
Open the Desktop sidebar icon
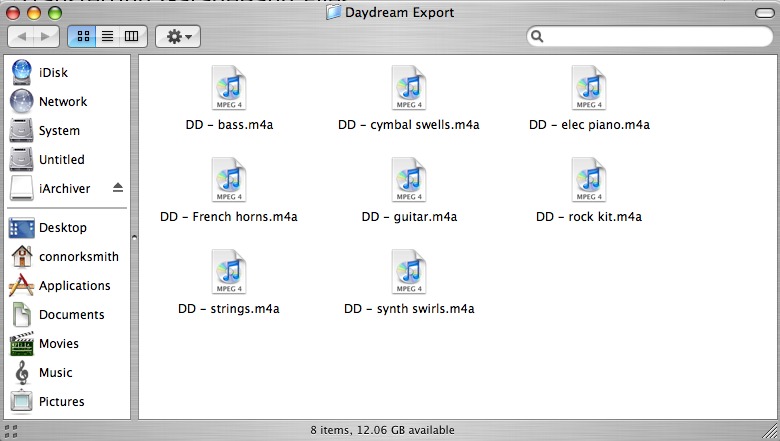pyautogui.click(x=21, y=228)
